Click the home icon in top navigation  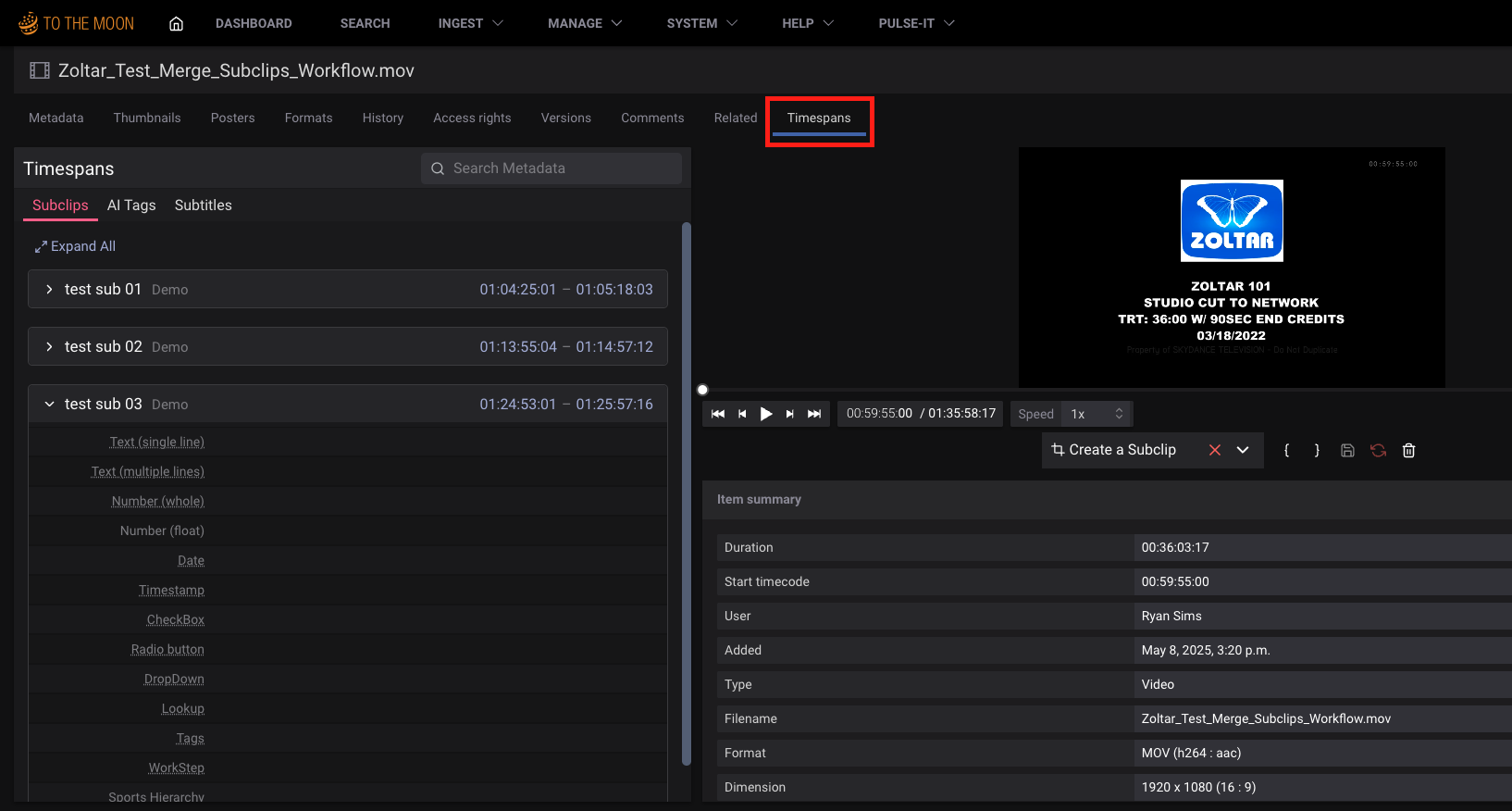tap(176, 23)
